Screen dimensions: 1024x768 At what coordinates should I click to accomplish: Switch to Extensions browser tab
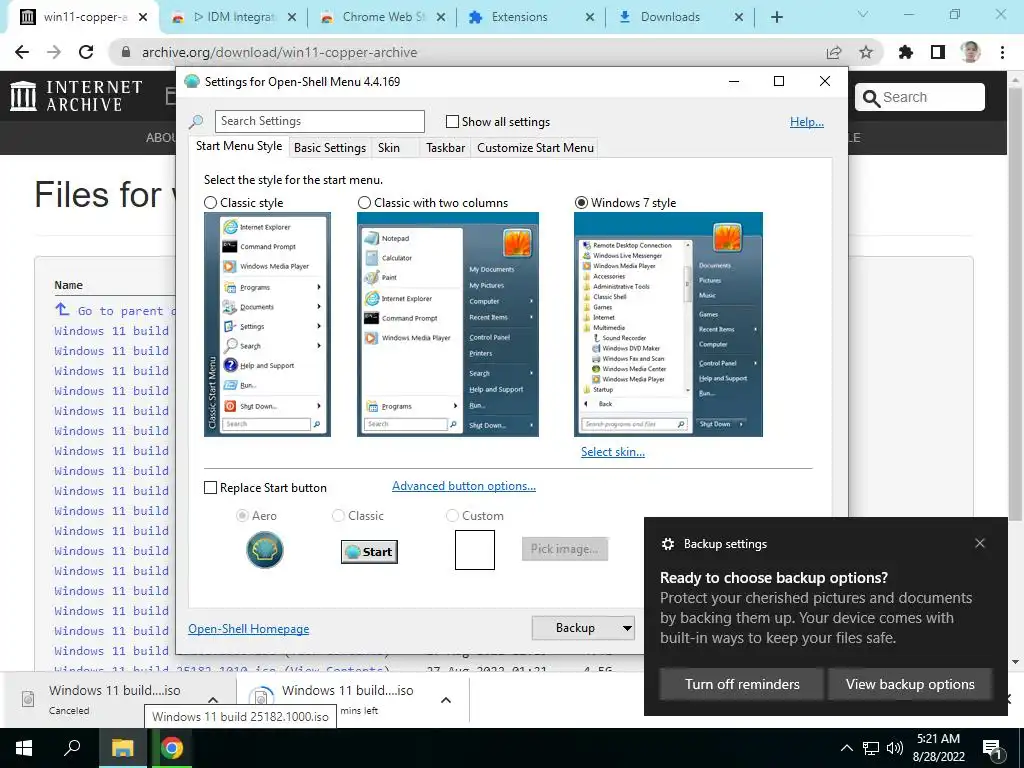pyautogui.click(x=532, y=17)
